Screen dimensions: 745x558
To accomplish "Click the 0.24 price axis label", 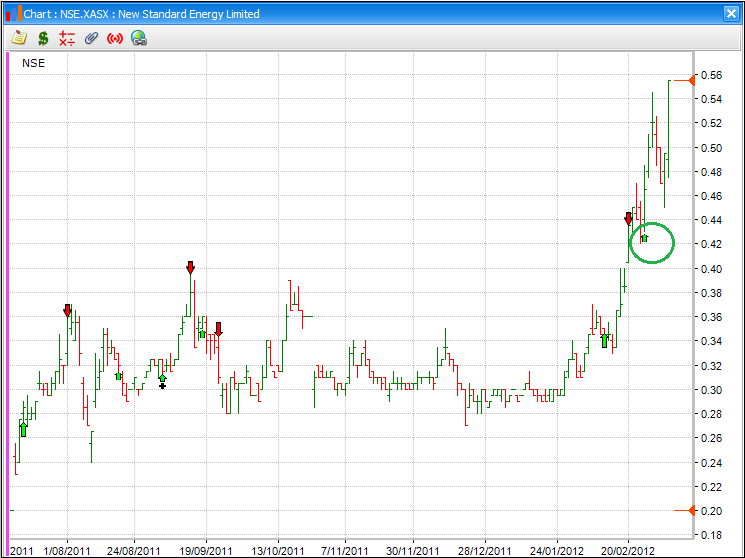I will 711,463.
